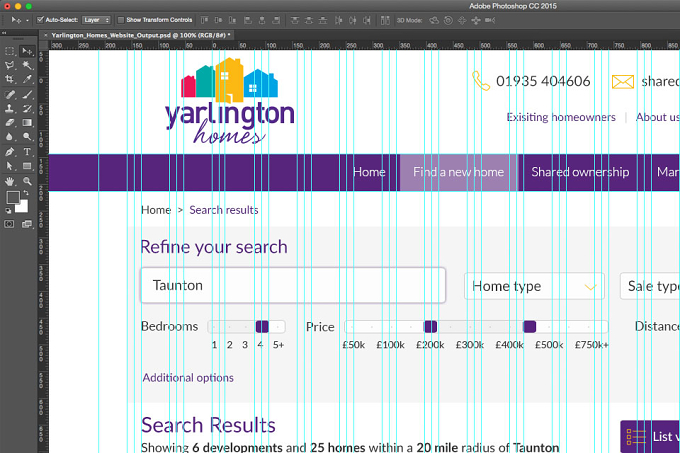The width and height of the screenshot is (680, 453).
Task: Select the History Brush tool
Action: [x=27, y=108]
